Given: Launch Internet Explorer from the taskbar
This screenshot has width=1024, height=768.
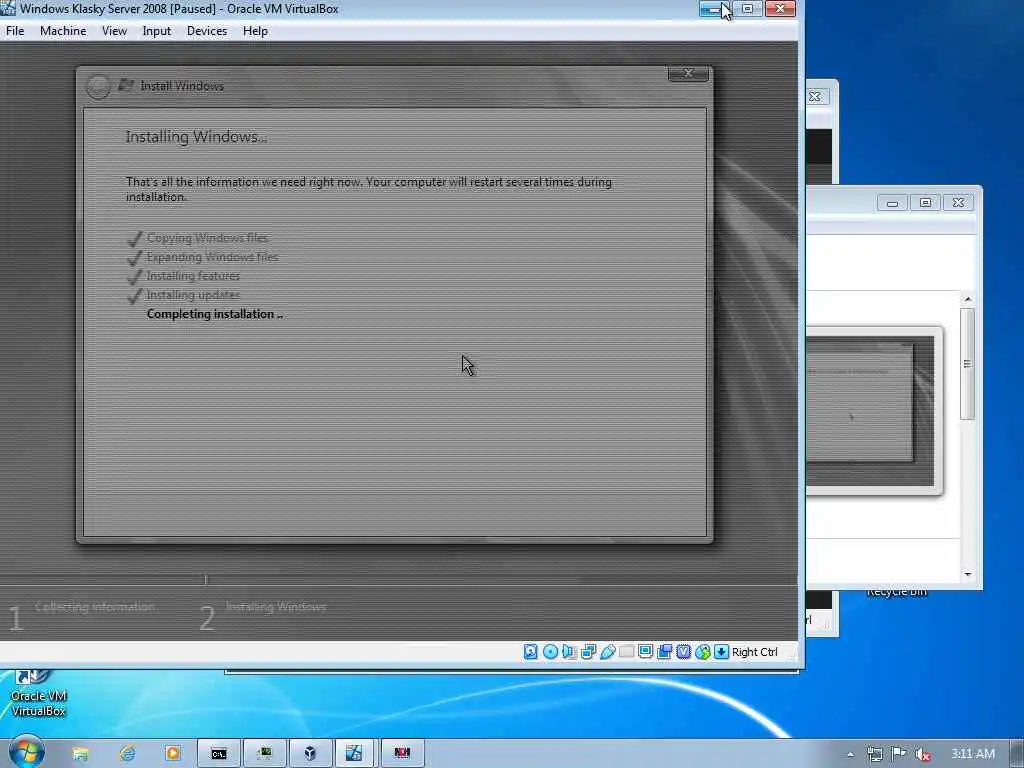Looking at the screenshot, I should (127, 753).
